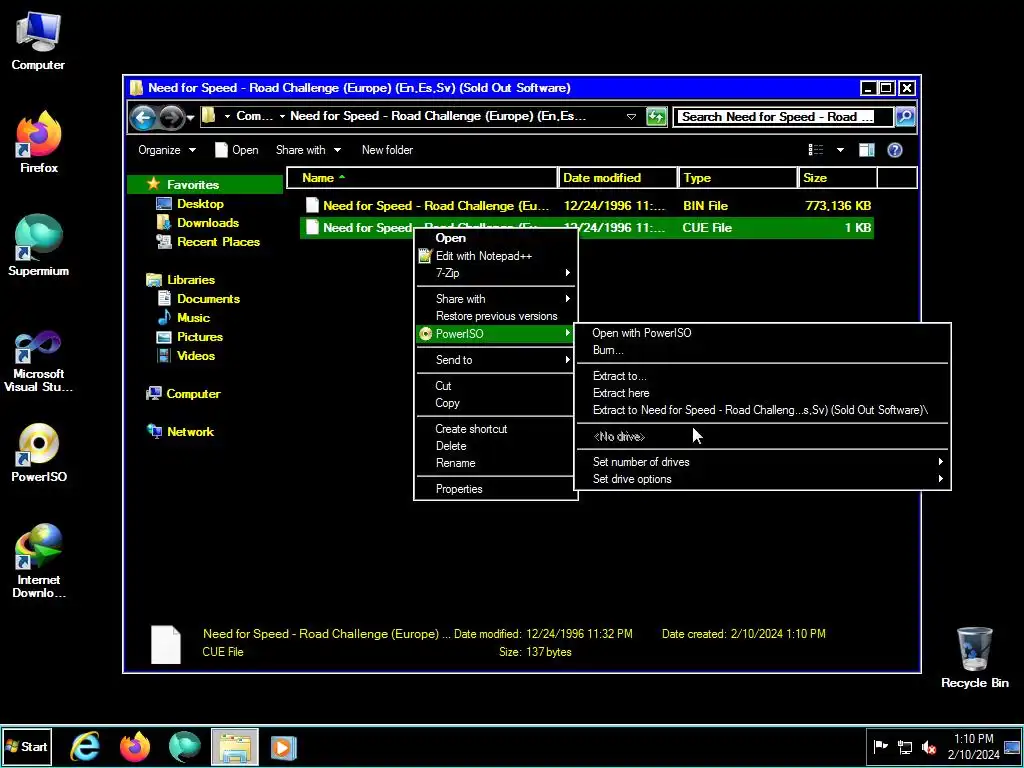Click the network tray icon
Screen dimensions: 1024x768
pyautogui.click(x=904, y=746)
